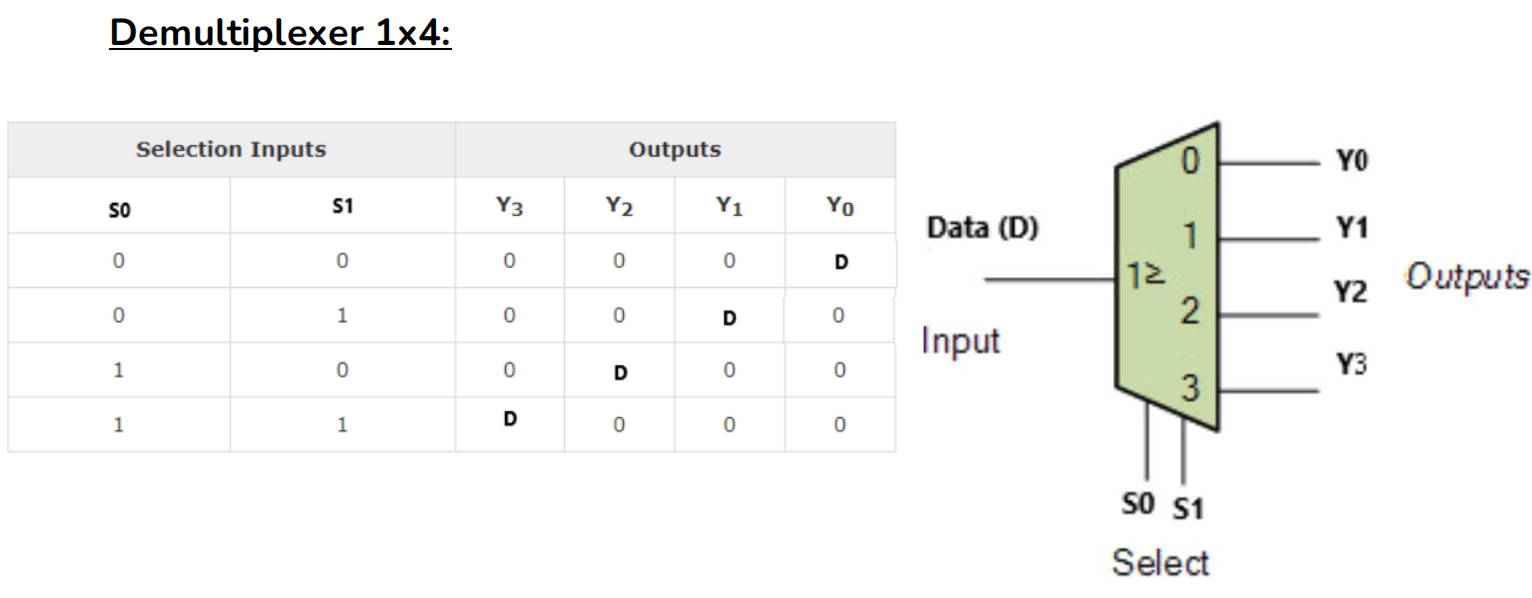Click the Y3 output label in diagram

click(x=1350, y=365)
